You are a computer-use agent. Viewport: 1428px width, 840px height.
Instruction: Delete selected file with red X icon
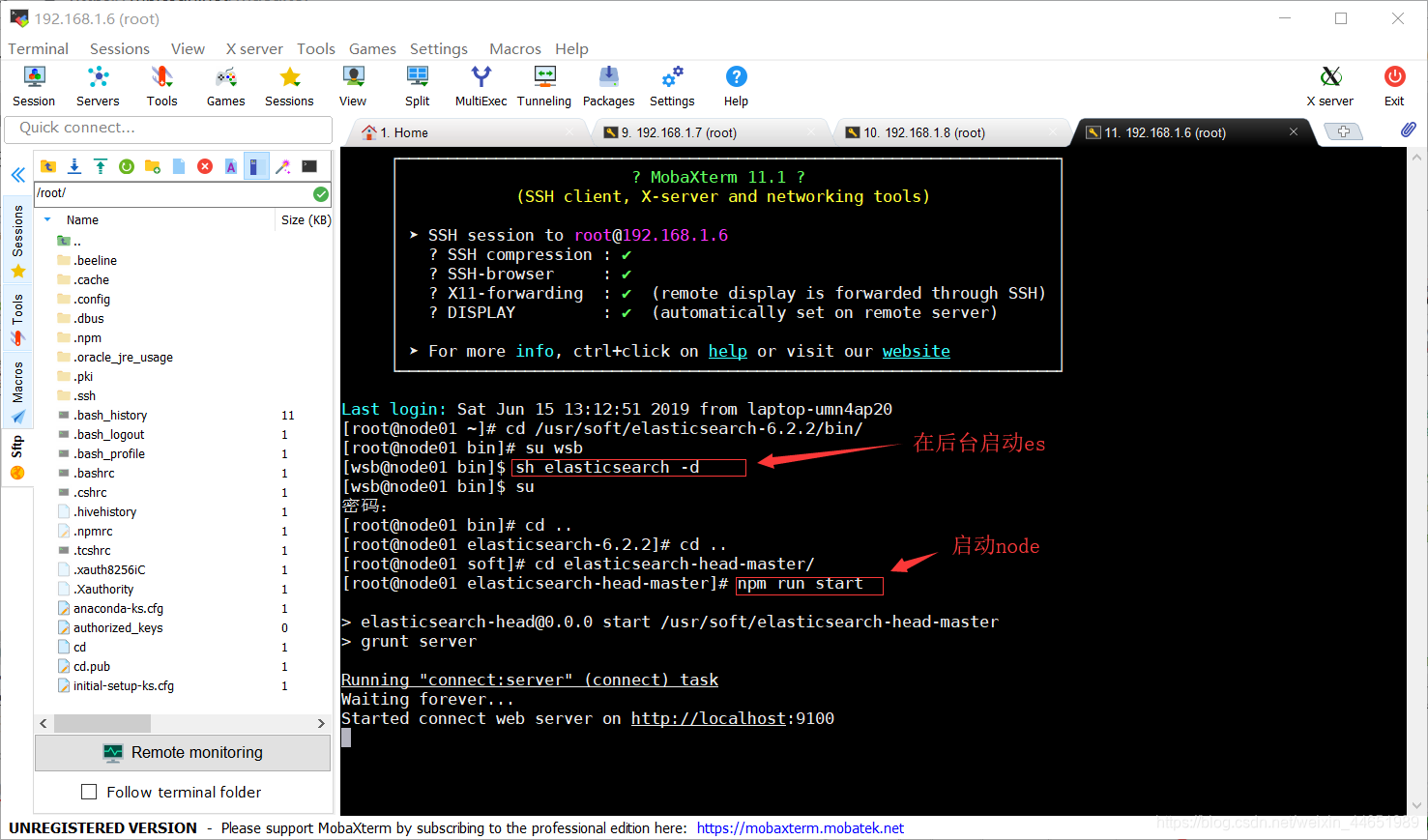[x=205, y=166]
